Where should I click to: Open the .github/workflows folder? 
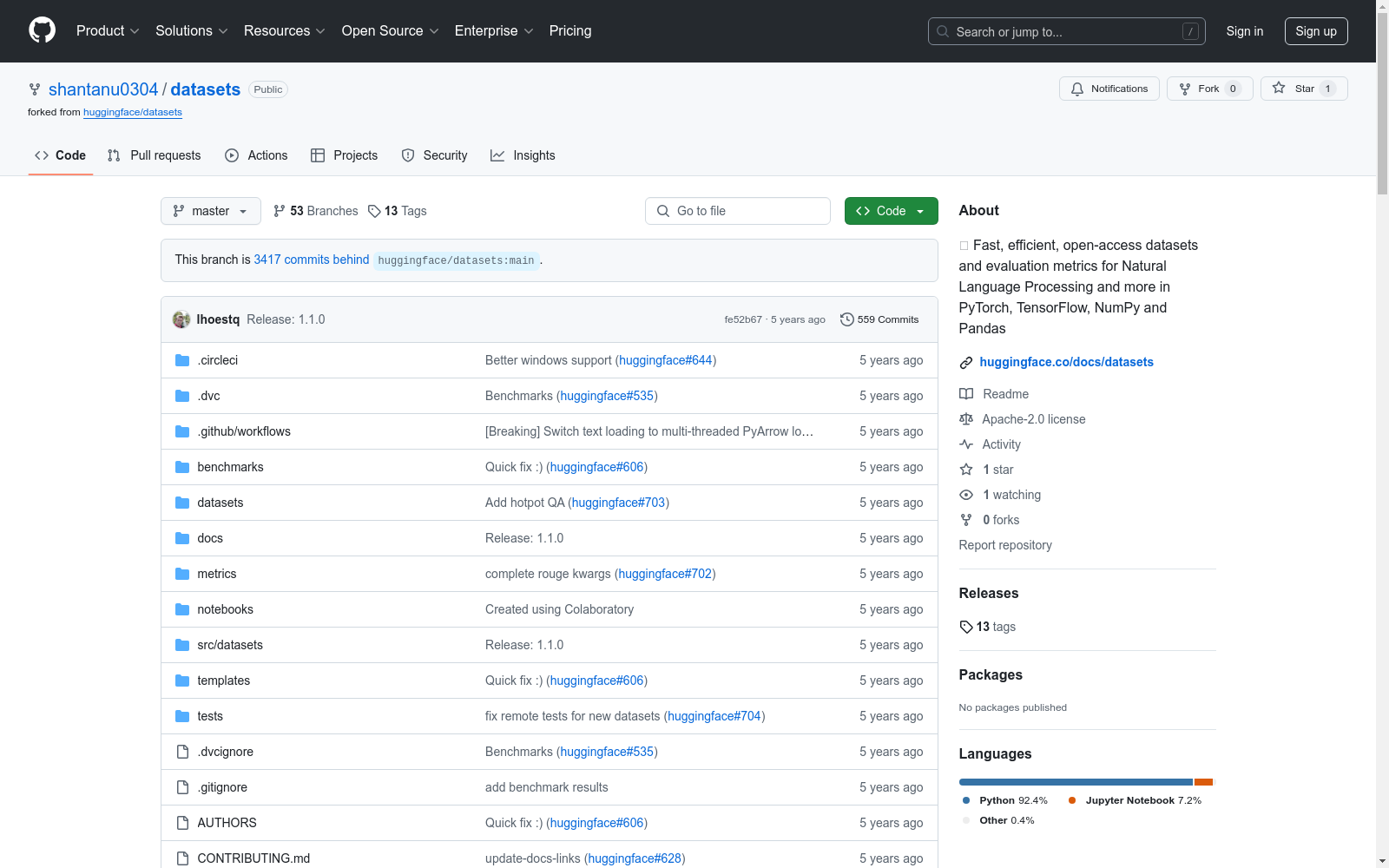[244, 431]
